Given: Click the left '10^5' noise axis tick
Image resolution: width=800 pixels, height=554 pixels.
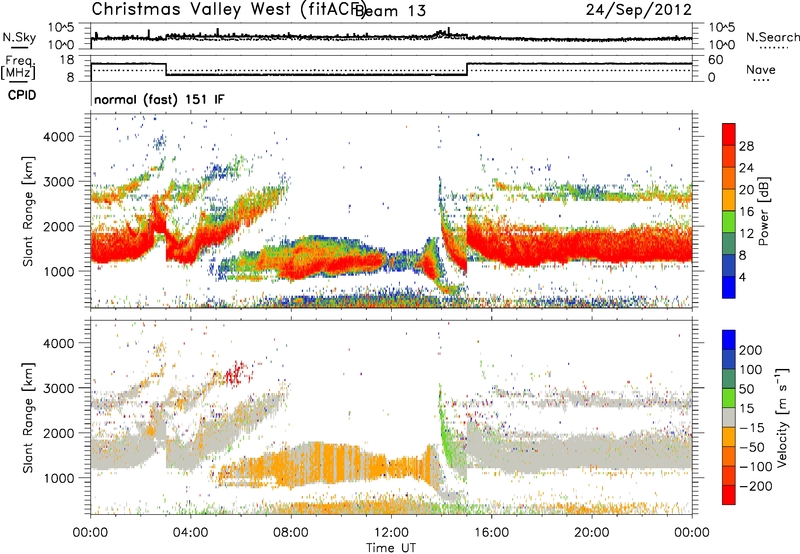Looking at the screenshot, I should click(61, 28).
